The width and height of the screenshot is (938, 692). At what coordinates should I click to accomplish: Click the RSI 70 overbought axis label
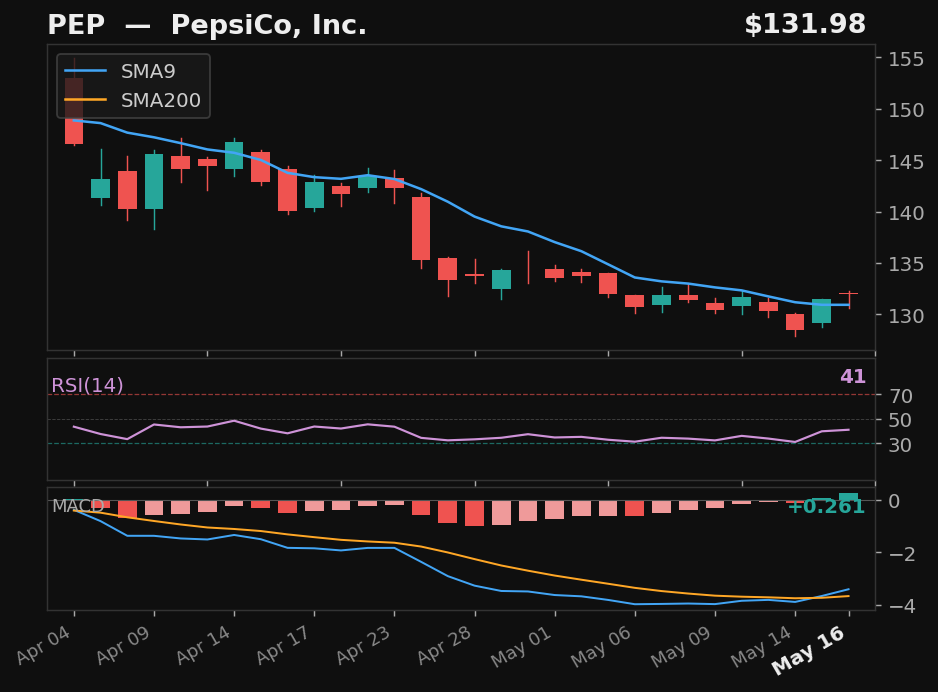click(x=900, y=395)
